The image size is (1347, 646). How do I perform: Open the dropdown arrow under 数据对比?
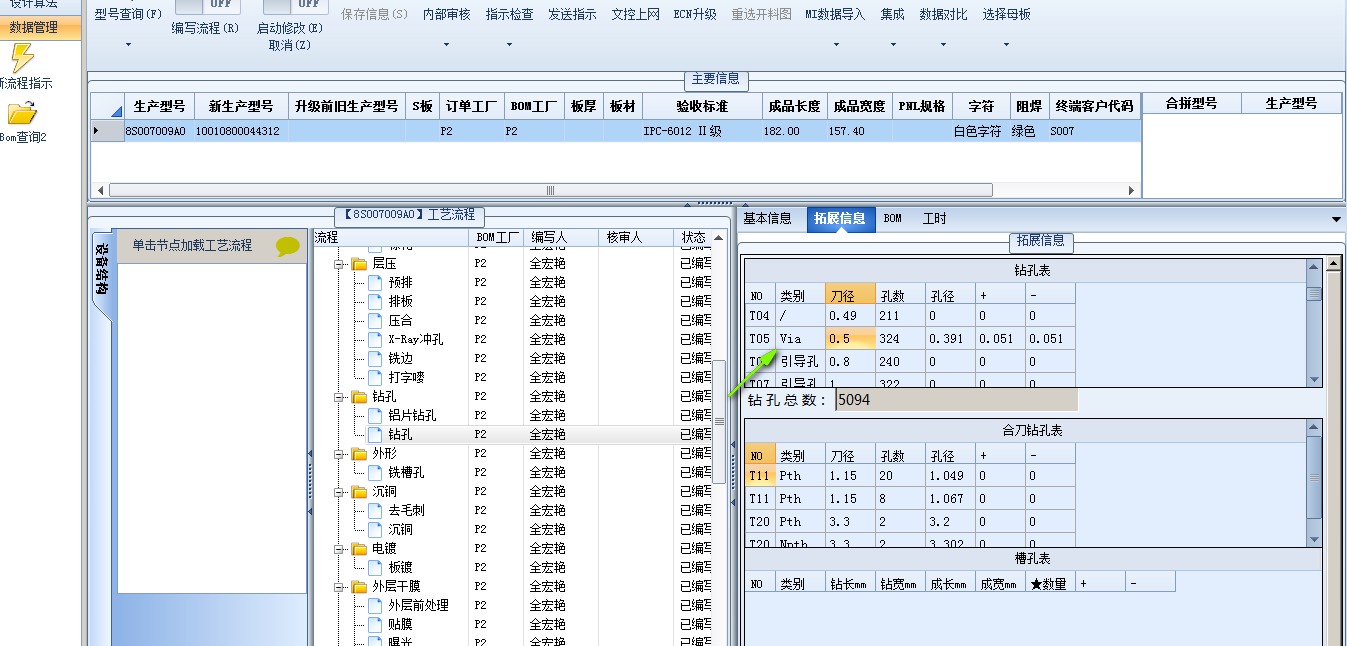[943, 45]
